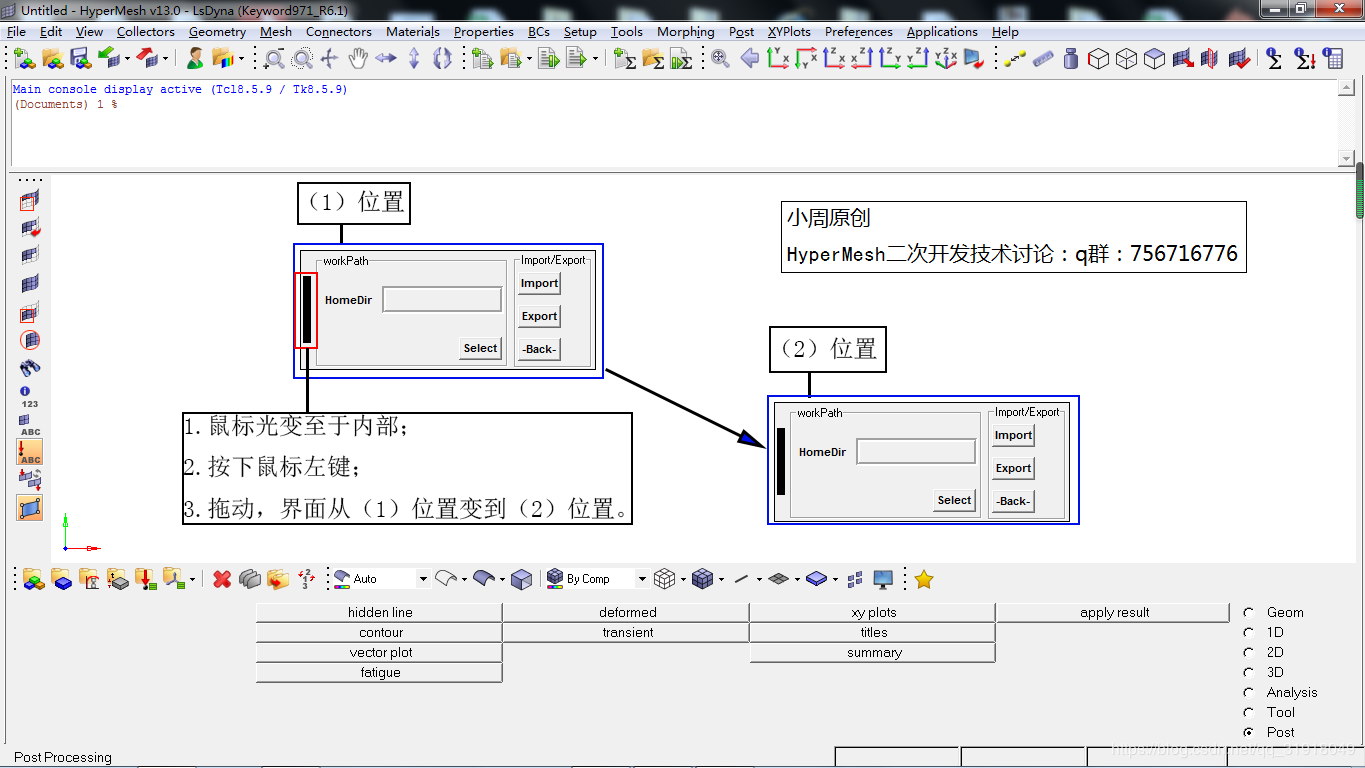The image size is (1365, 768).
Task: Click the previous view arrow icon
Action: 749,59
